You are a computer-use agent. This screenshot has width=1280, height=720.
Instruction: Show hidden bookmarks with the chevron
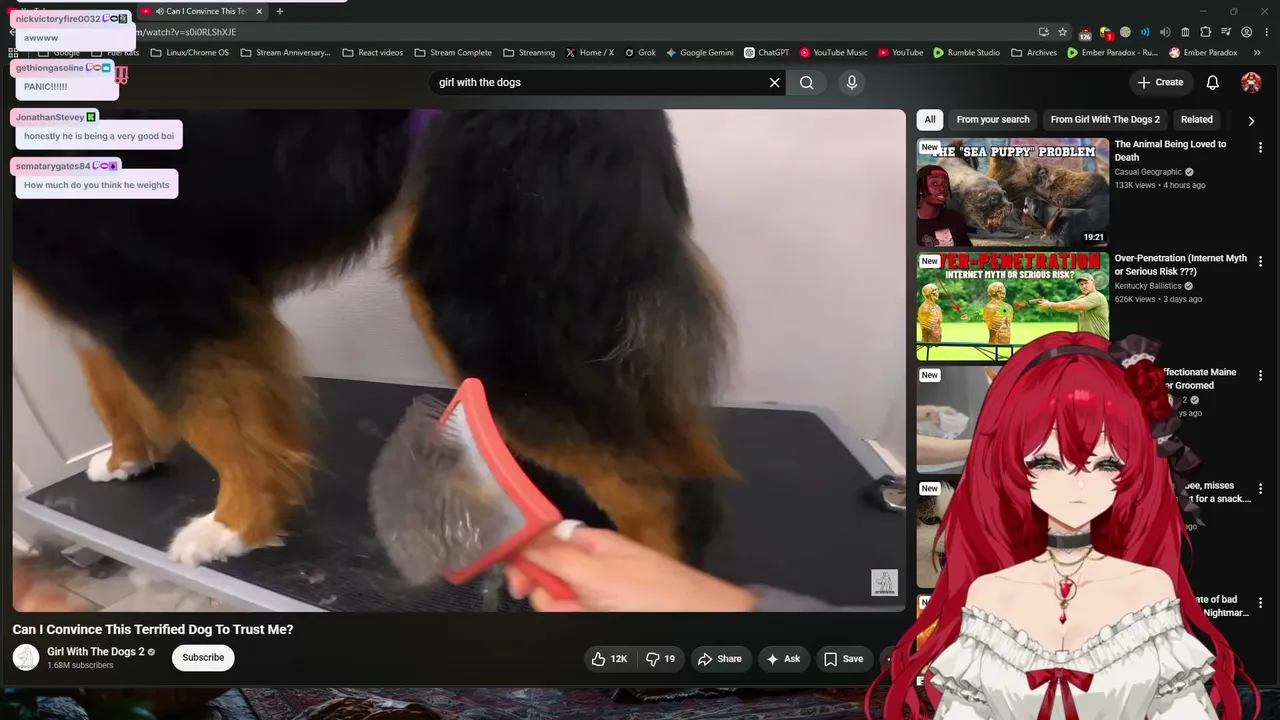click(x=1257, y=53)
